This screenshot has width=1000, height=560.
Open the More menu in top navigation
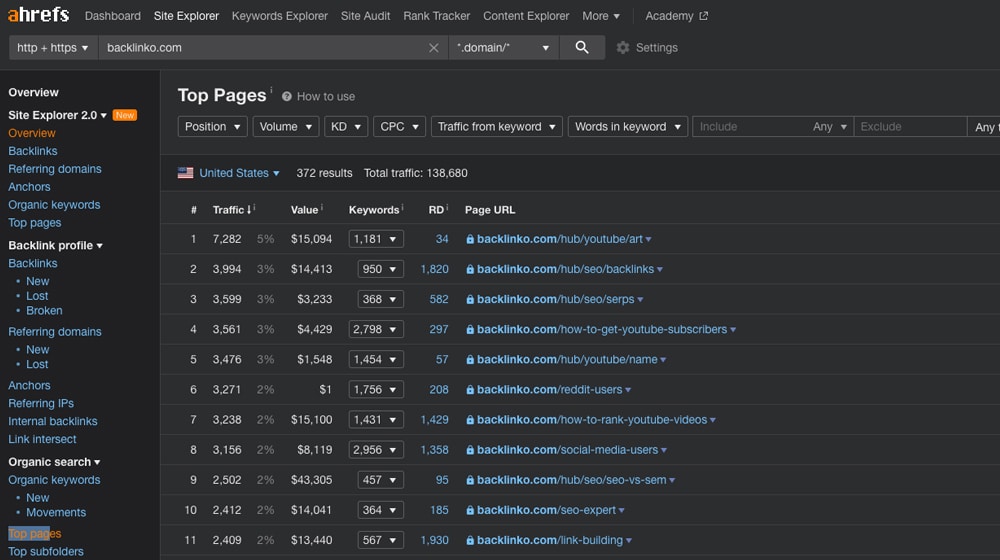click(601, 16)
